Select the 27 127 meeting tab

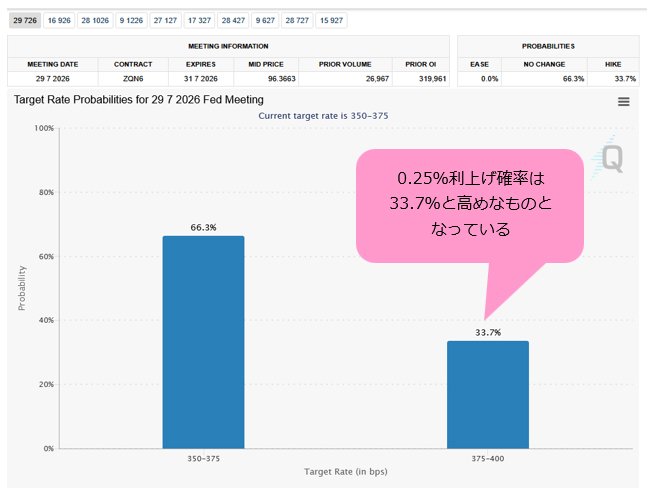pyautogui.click(x=165, y=20)
